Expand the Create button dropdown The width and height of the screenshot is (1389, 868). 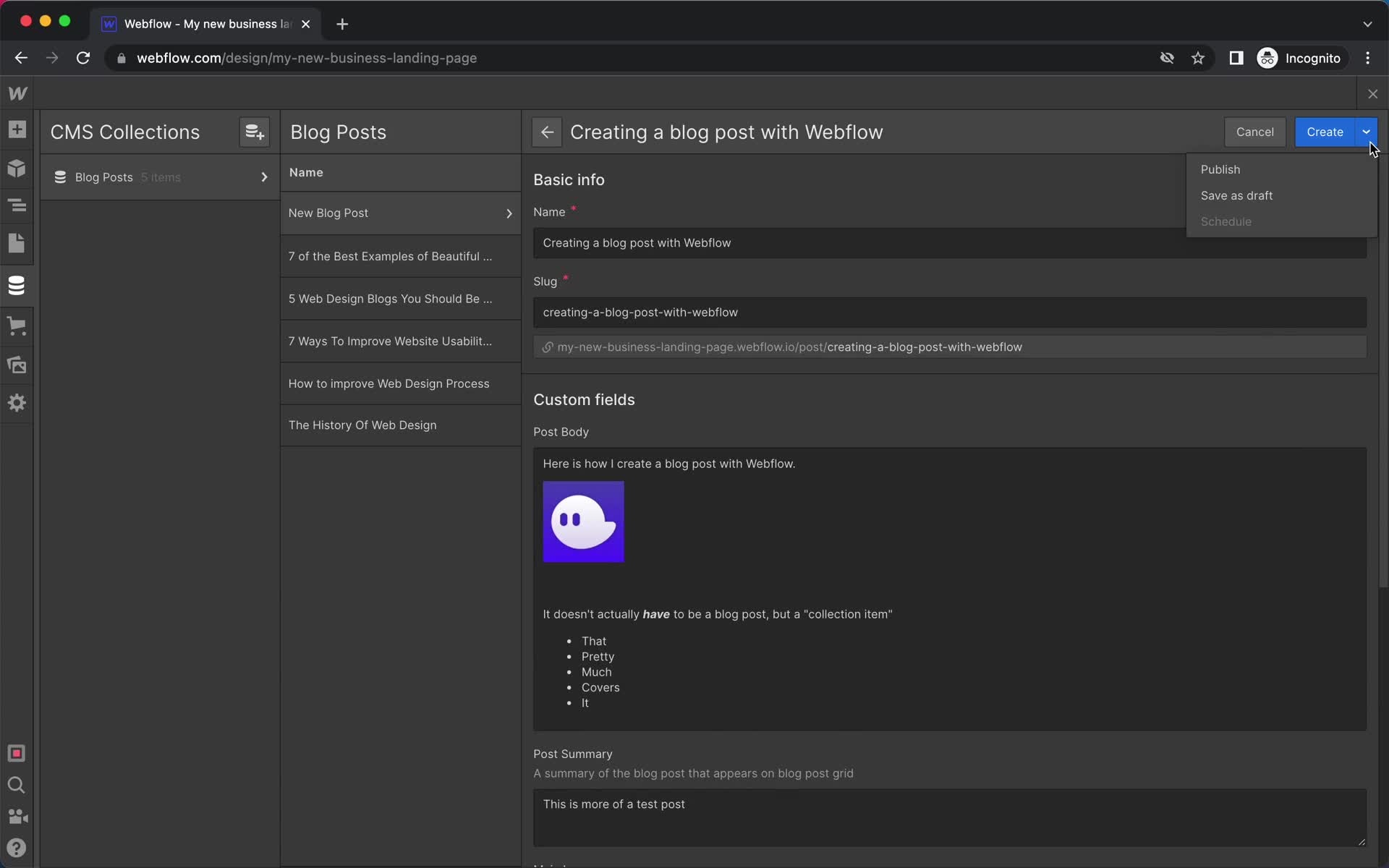[x=1366, y=131]
